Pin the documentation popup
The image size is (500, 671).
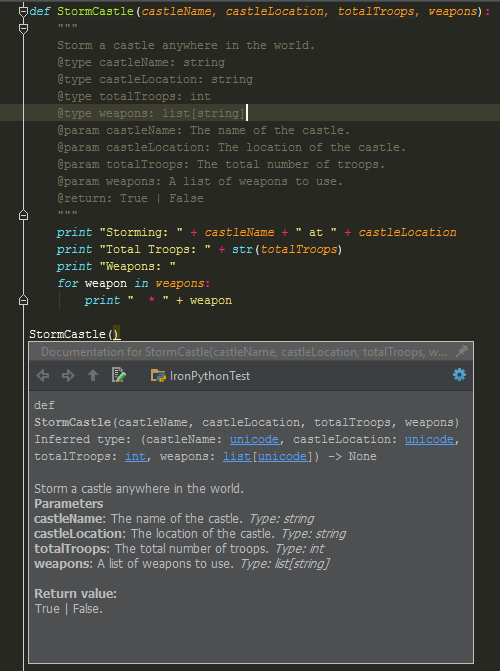[461, 352]
